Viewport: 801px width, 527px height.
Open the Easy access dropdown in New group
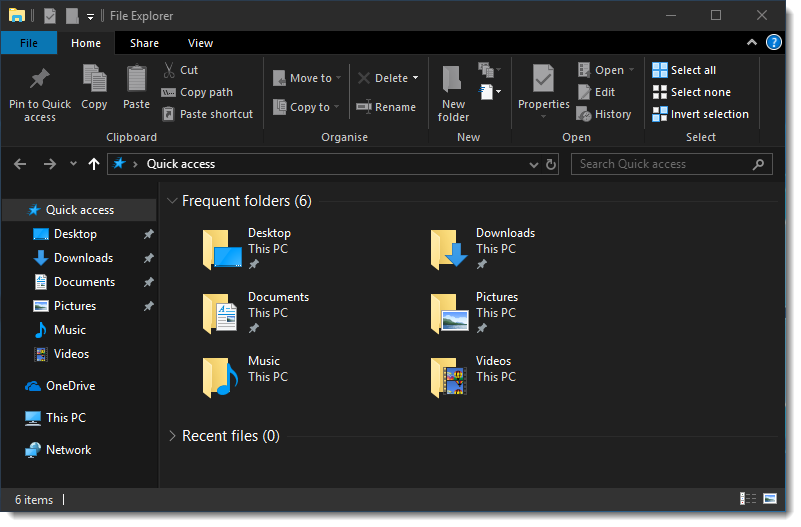click(x=489, y=69)
